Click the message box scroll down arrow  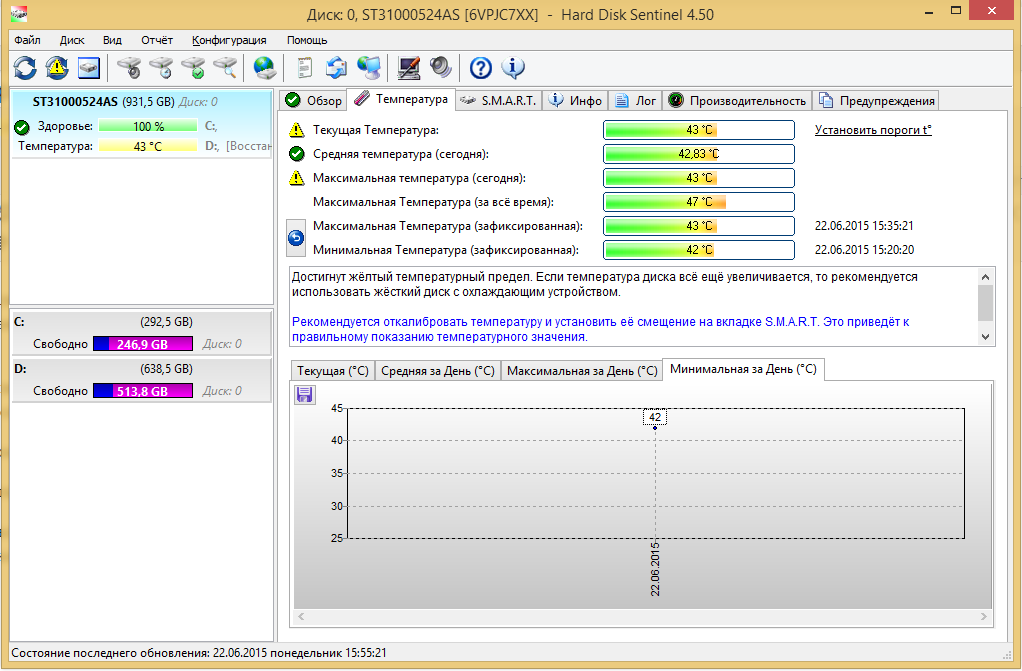[x=985, y=337]
